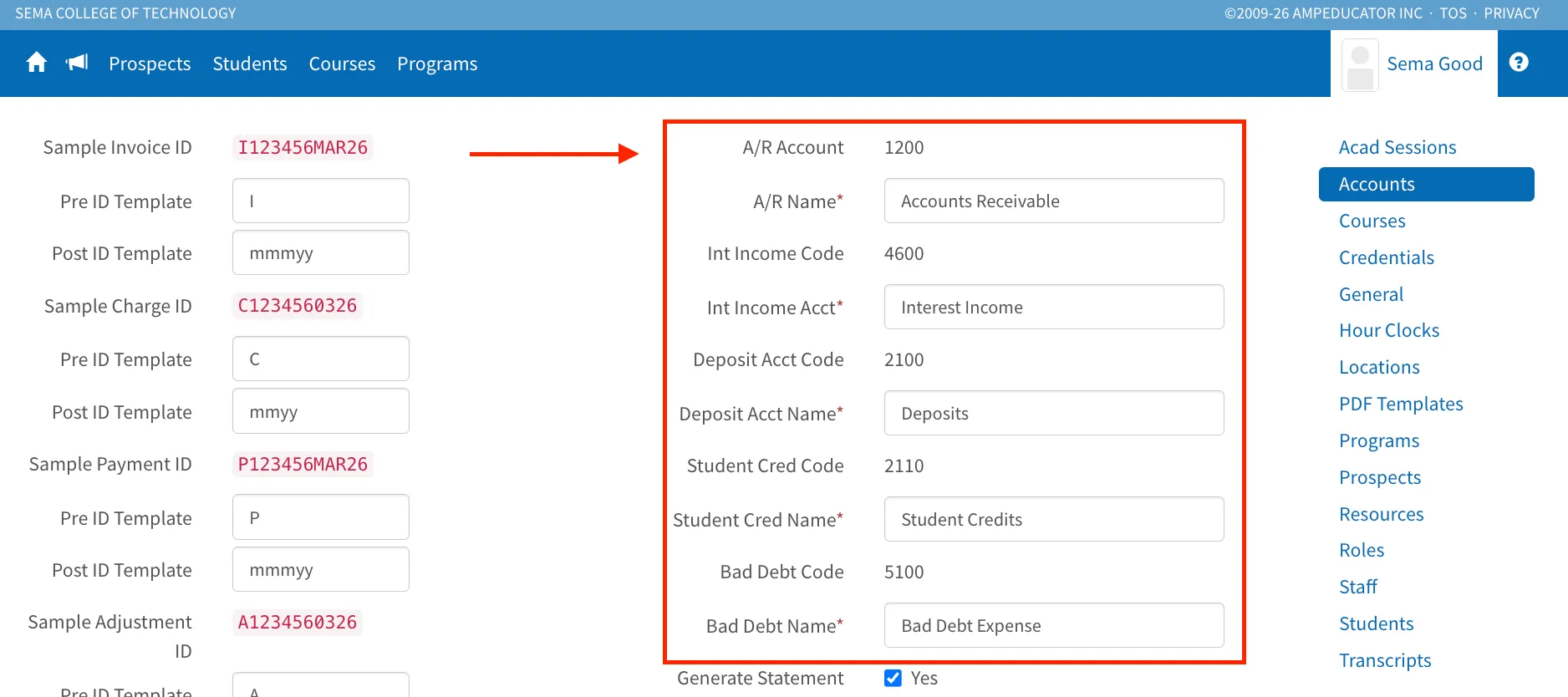Select Accounts in the settings sidebar
Screen dimensions: 1568x697
(x=1426, y=184)
